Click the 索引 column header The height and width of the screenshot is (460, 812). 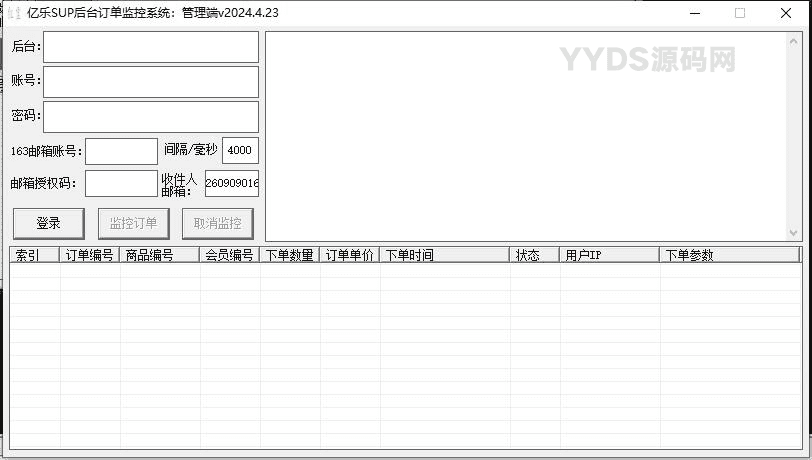[x=35, y=255]
